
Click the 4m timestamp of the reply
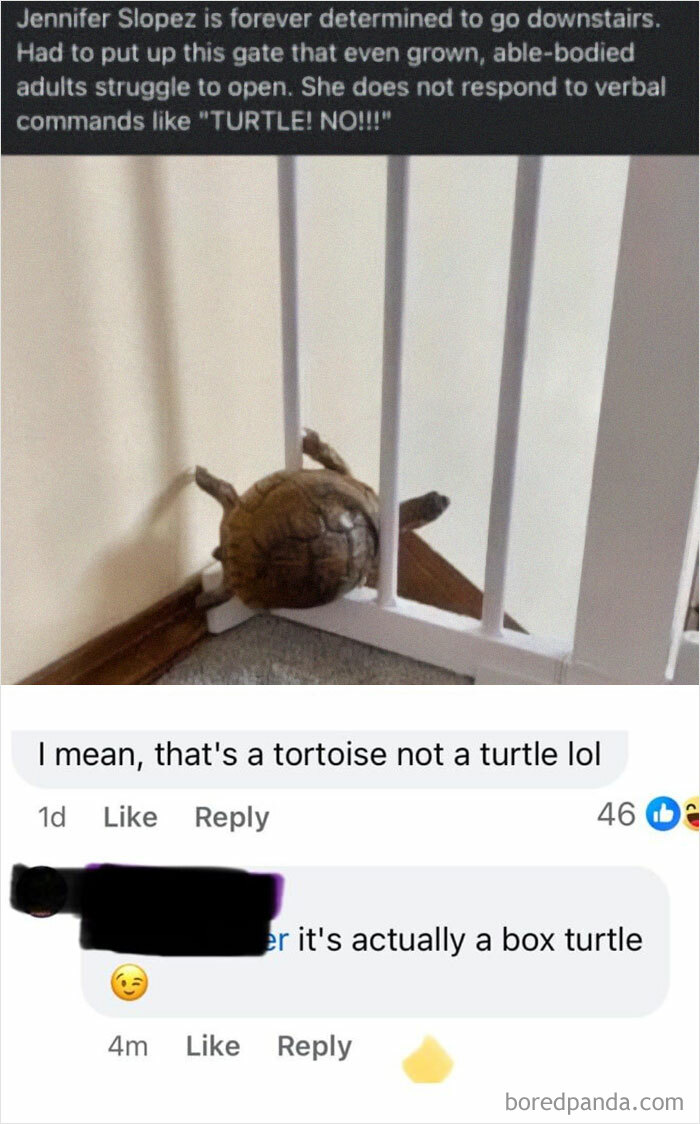click(x=128, y=1046)
